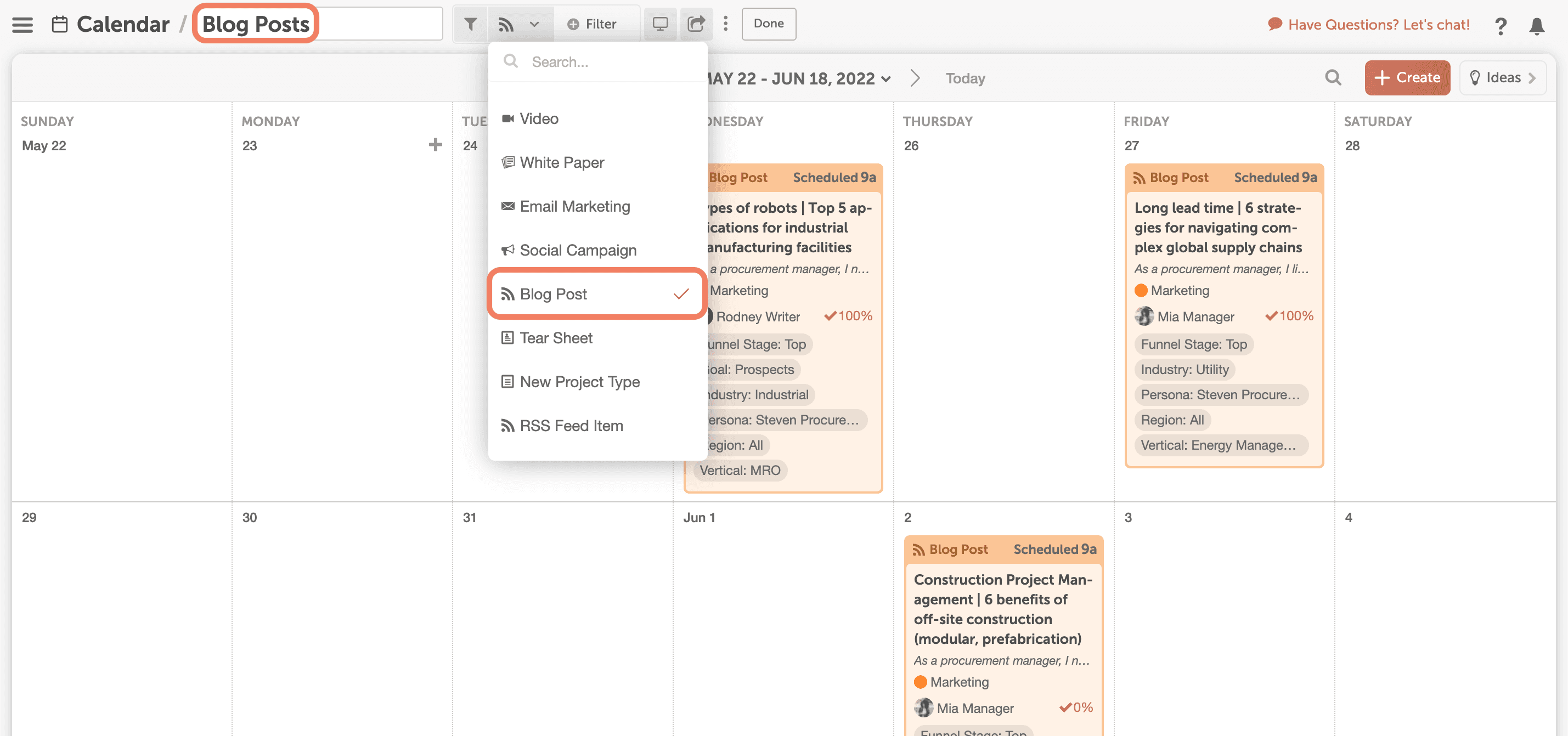
Task: Select RSS Feed Item project type
Action: (x=598, y=425)
